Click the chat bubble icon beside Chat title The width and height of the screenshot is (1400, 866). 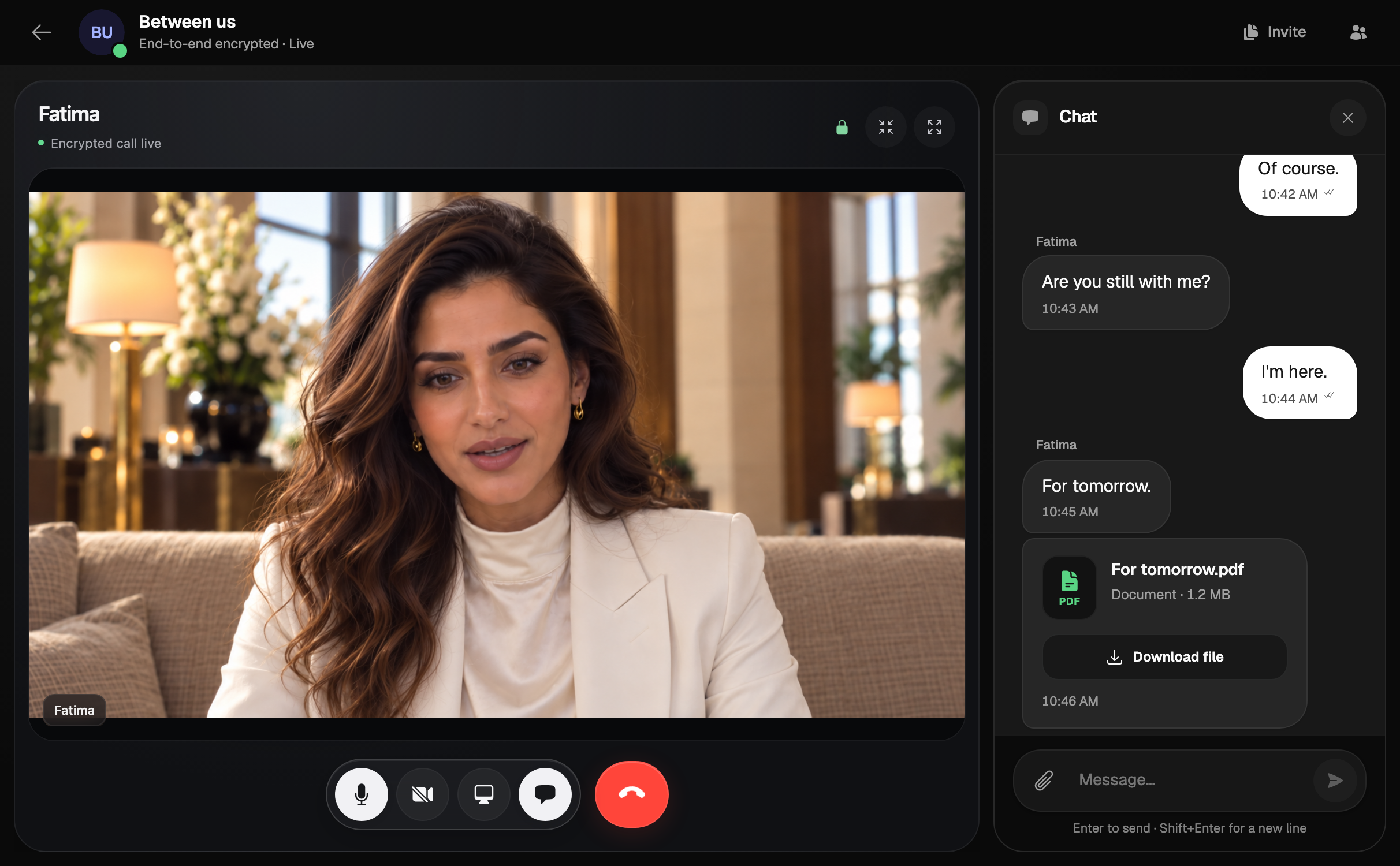[1030, 117]
